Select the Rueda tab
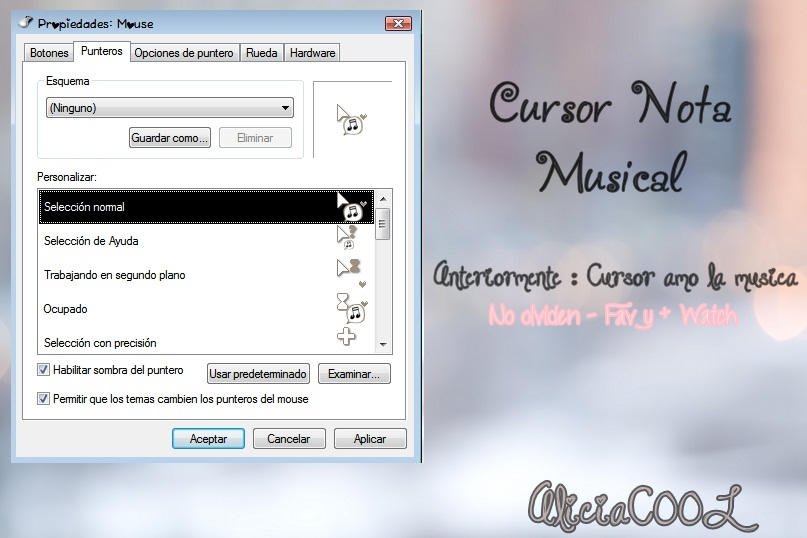The width and height of the screenshot is (807, 538). (x=261, y=53)
